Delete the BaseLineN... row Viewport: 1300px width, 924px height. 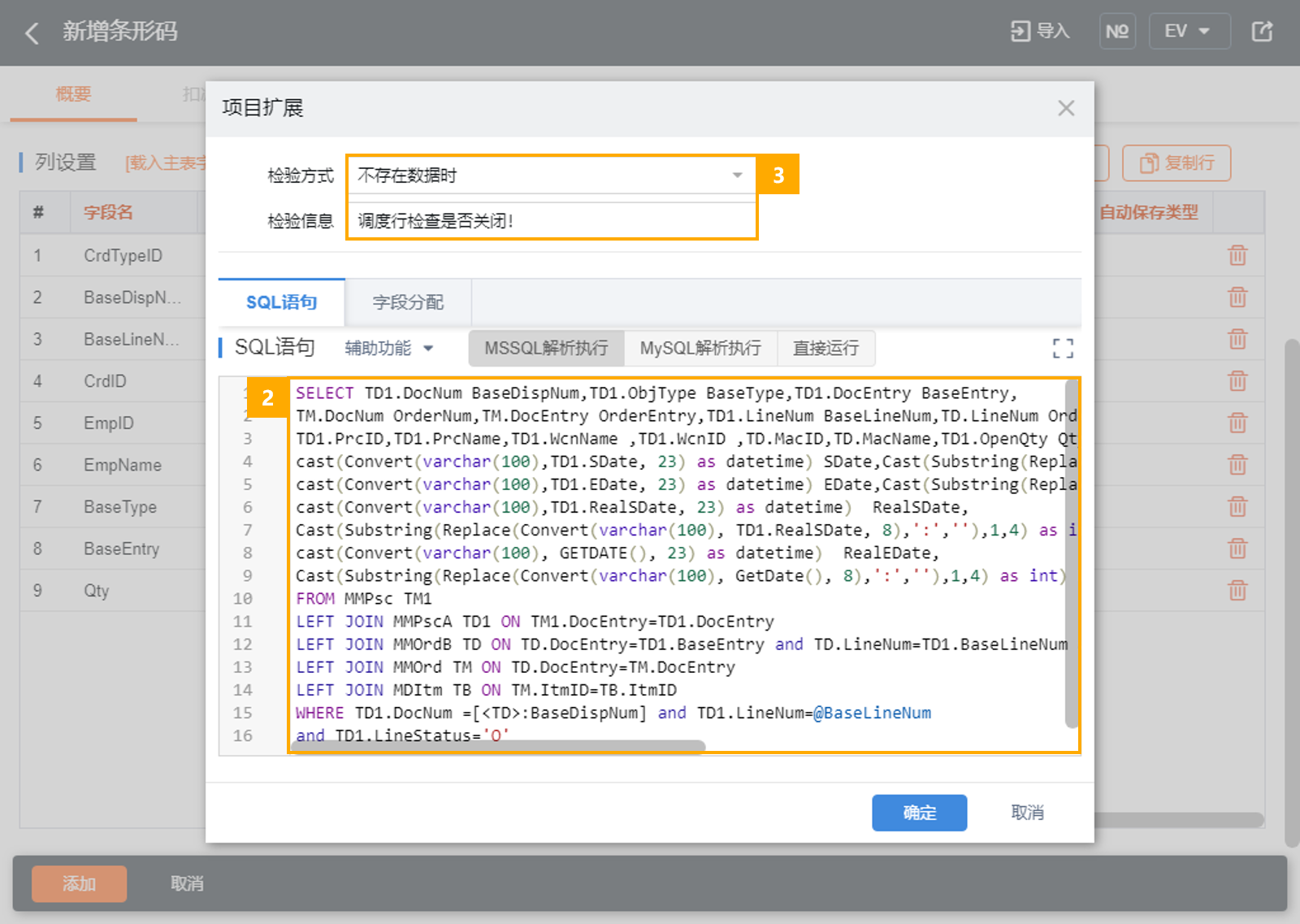(x=1237, y=339)
